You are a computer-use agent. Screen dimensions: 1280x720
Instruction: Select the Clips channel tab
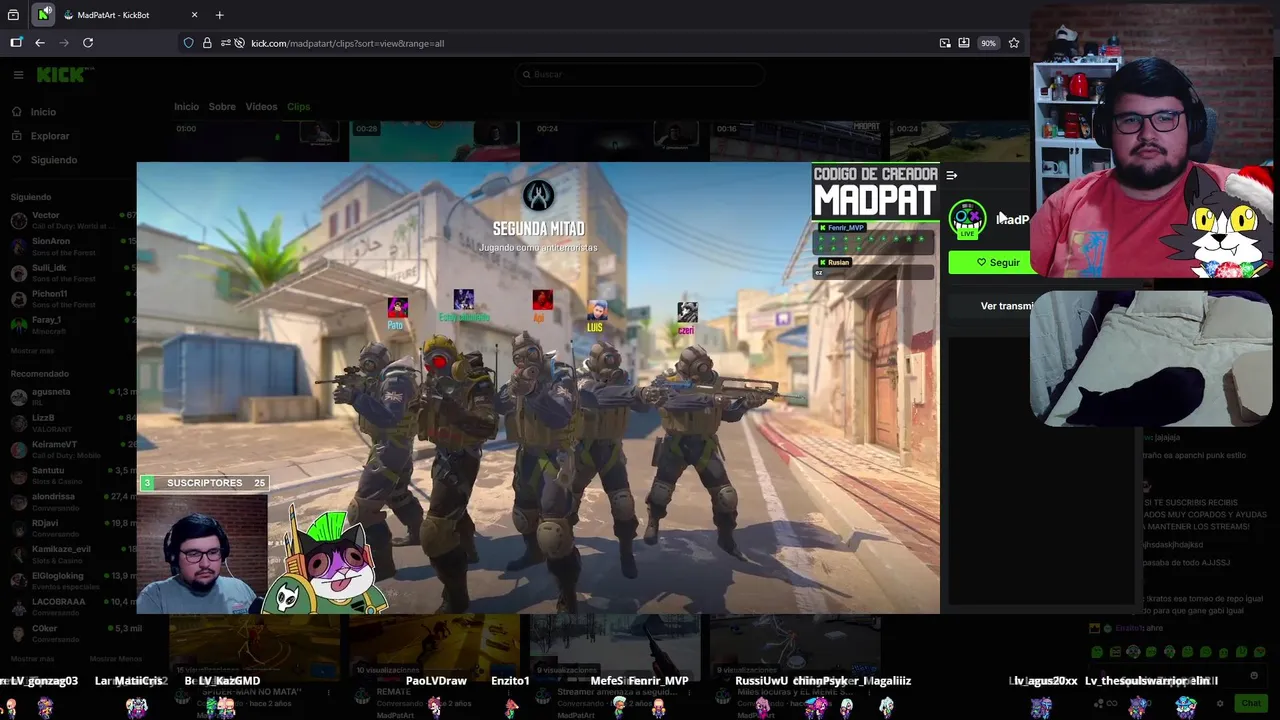point(298,107)
